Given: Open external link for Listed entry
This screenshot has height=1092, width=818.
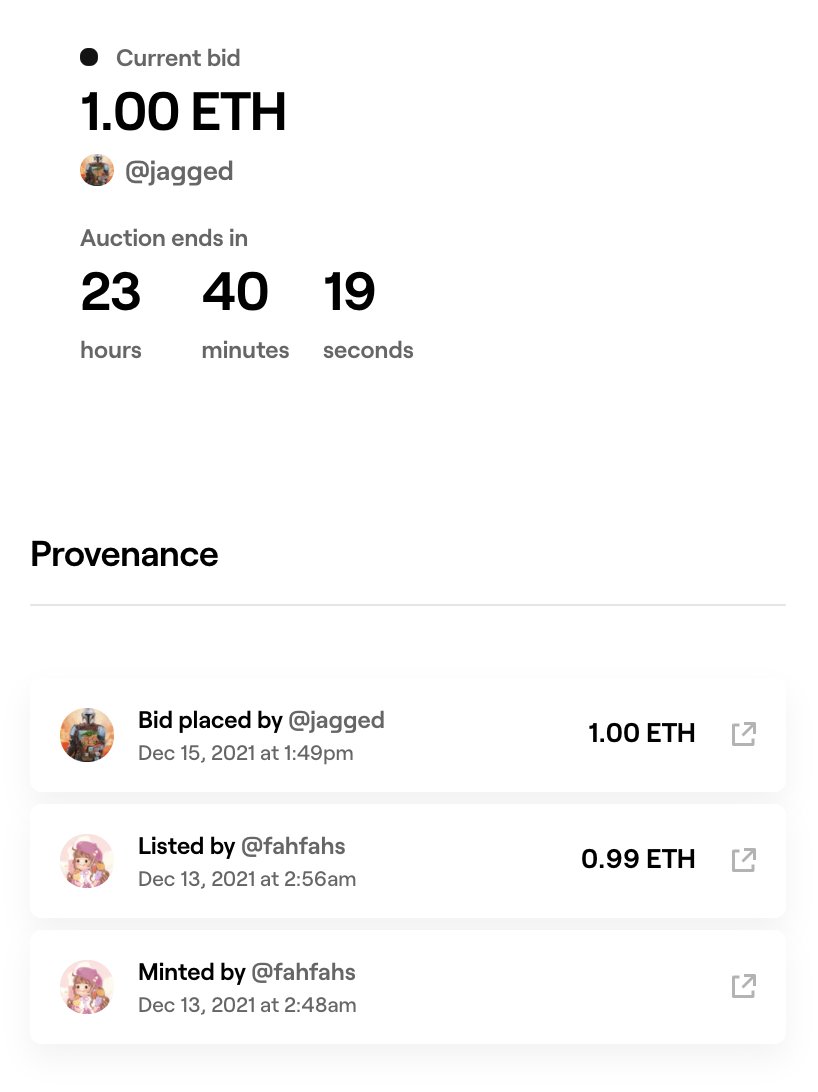Looking at the screenshot, I should (x=744, y=860).
